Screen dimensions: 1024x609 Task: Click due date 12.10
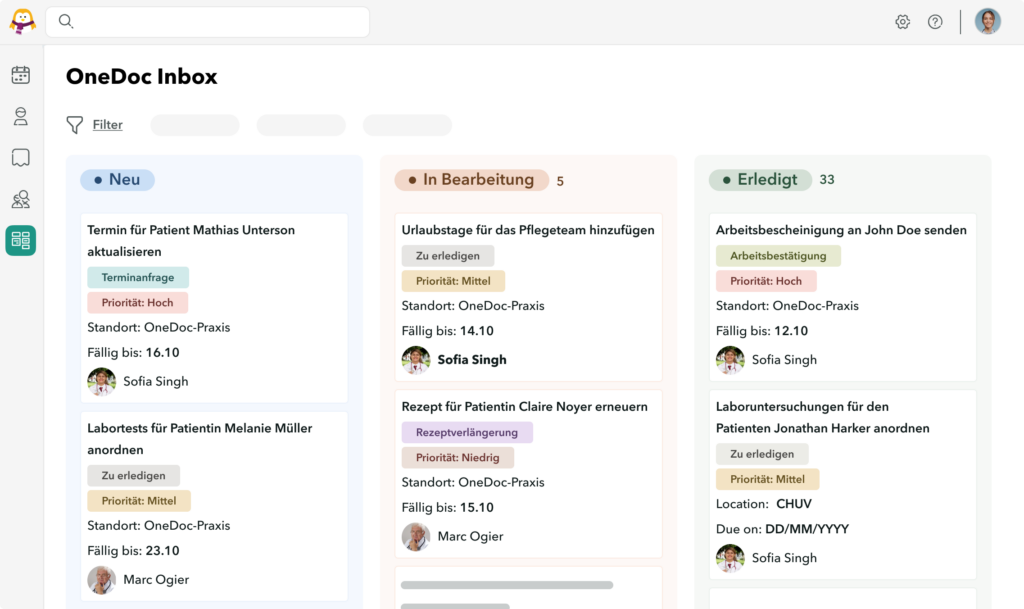791,331
